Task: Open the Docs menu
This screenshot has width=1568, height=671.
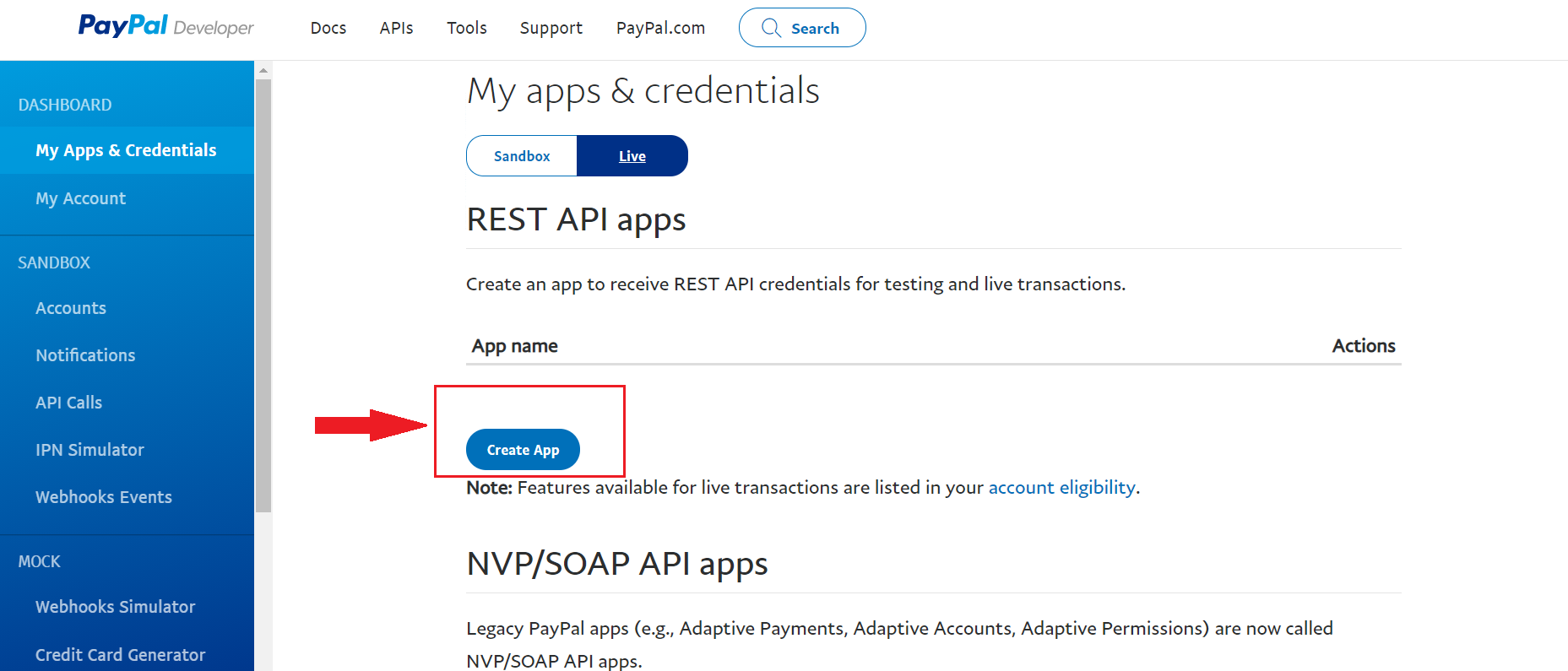Action: point(328,28)
